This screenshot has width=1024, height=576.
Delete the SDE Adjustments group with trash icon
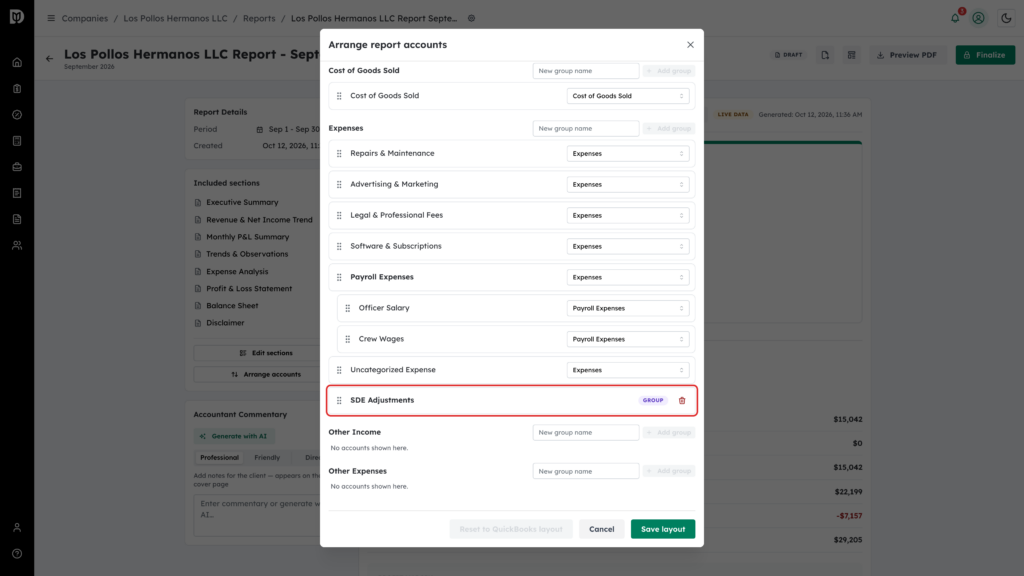(682, 400)
